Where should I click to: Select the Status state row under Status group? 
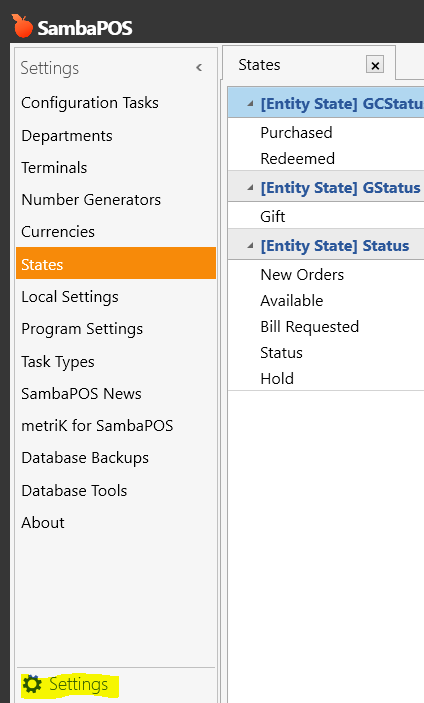326,352
